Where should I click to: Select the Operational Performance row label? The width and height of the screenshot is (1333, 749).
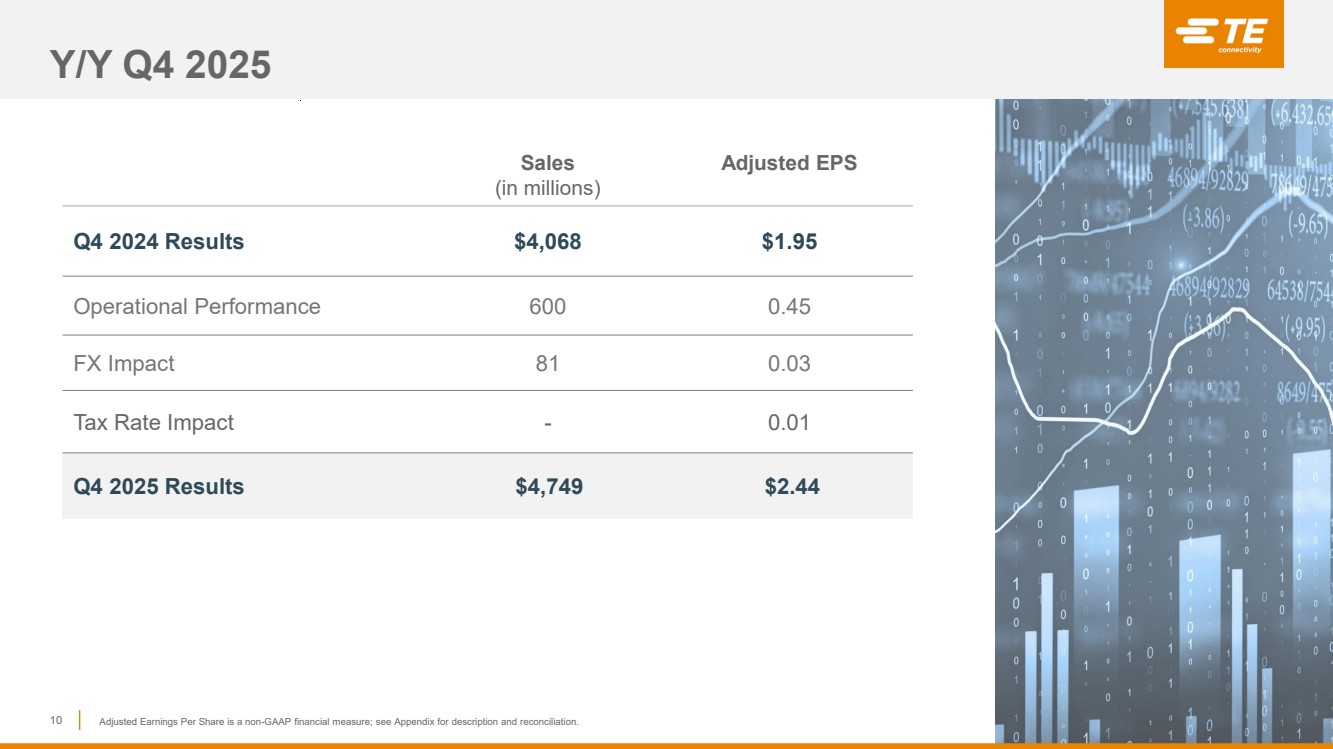click(196, 306)
